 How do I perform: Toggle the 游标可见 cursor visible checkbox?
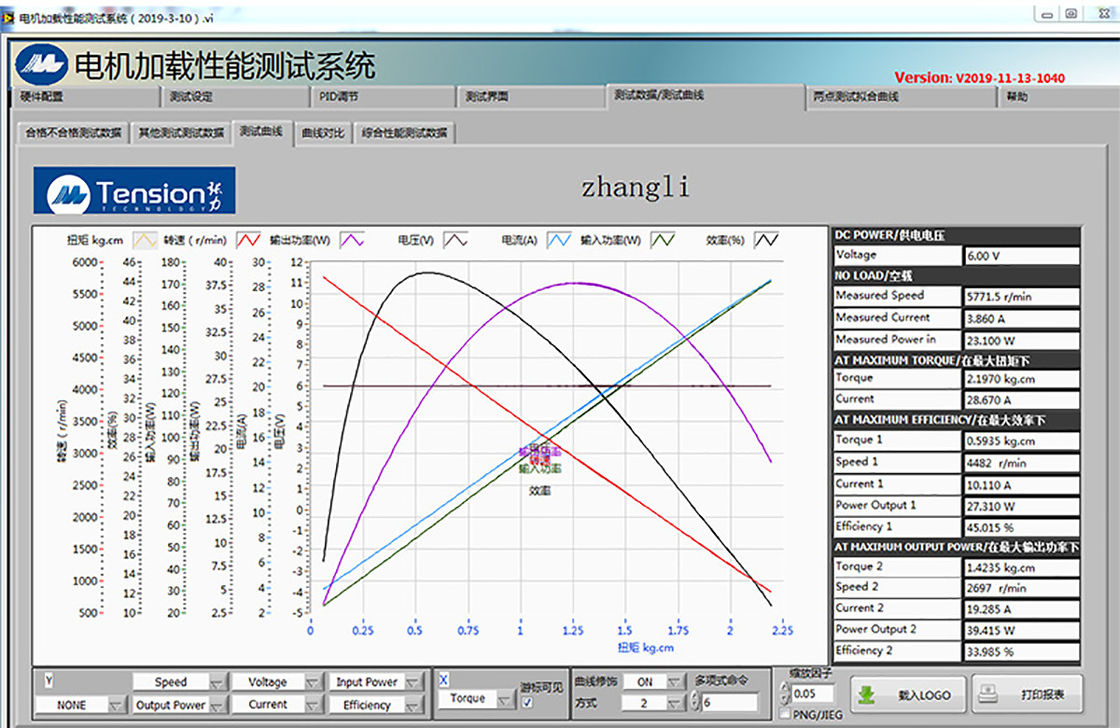(x=528, y=703)
